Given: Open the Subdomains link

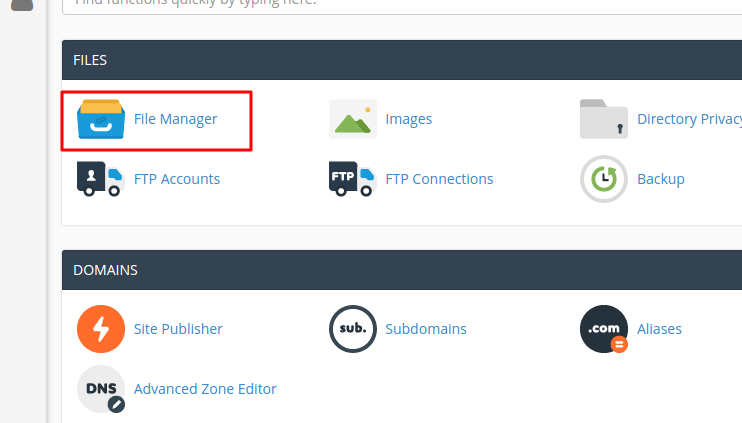Looking at the screenshot, I should pos(426,329).
